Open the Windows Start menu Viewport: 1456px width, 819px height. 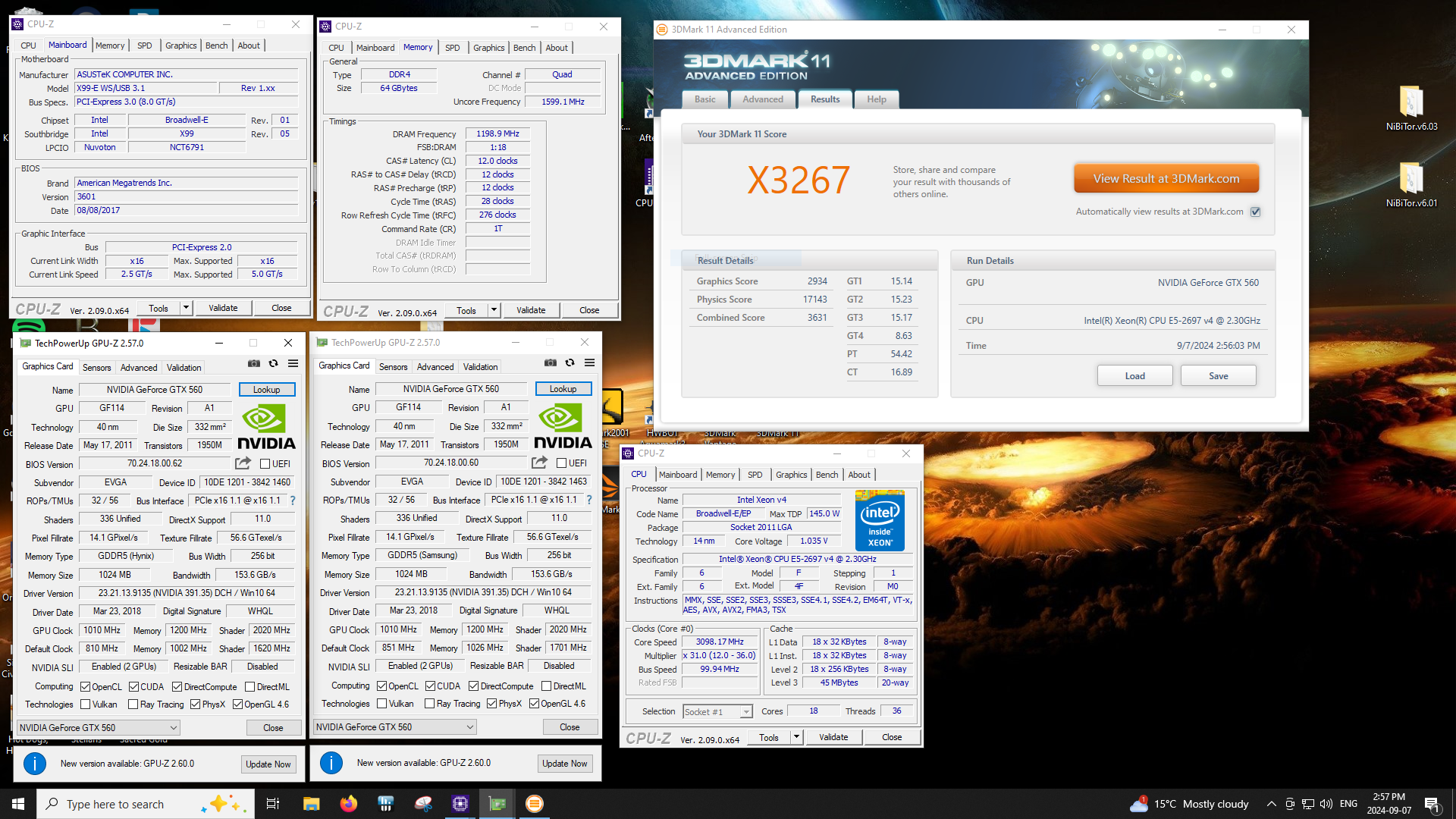tap(18, 804)
